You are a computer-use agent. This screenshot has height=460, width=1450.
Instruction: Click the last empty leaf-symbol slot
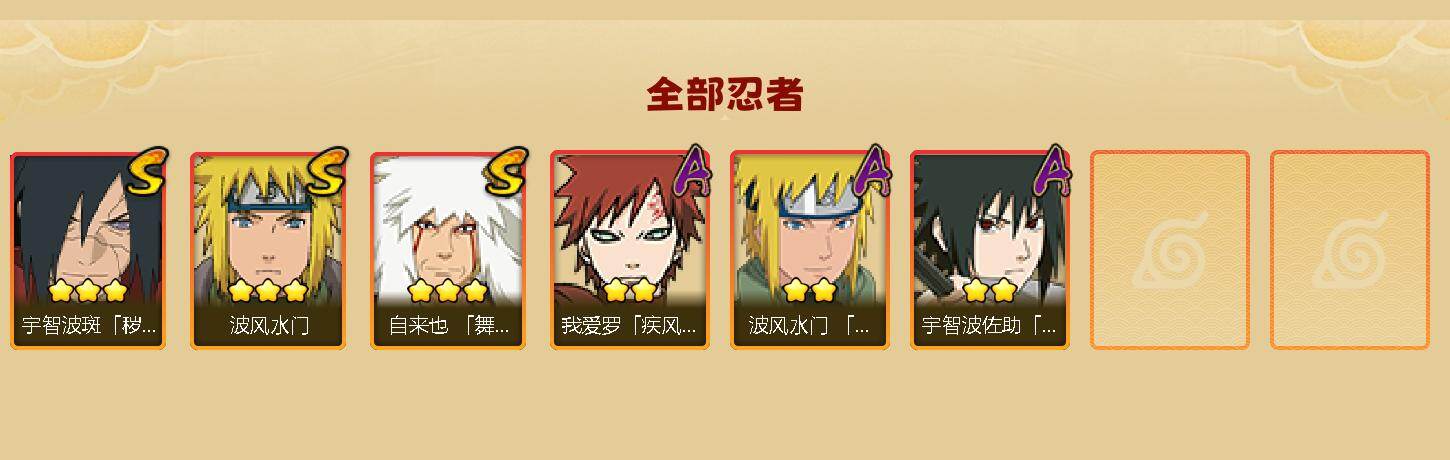[x=1349, y=250]
